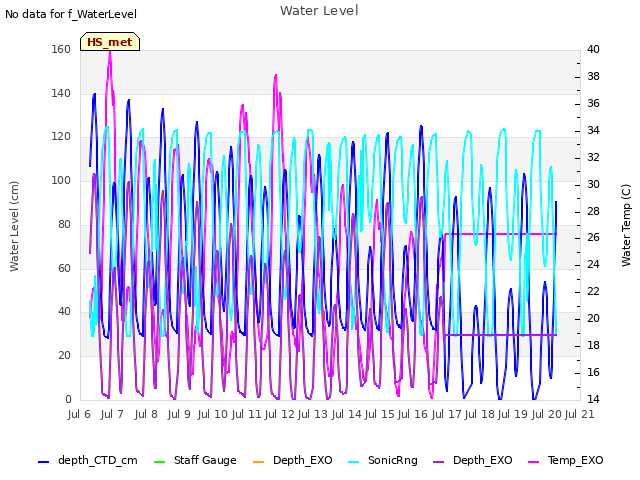Viewport: 640px width, 480px height.
Task: Click the 26 right temperature axis value
Action: click(593, 238)
